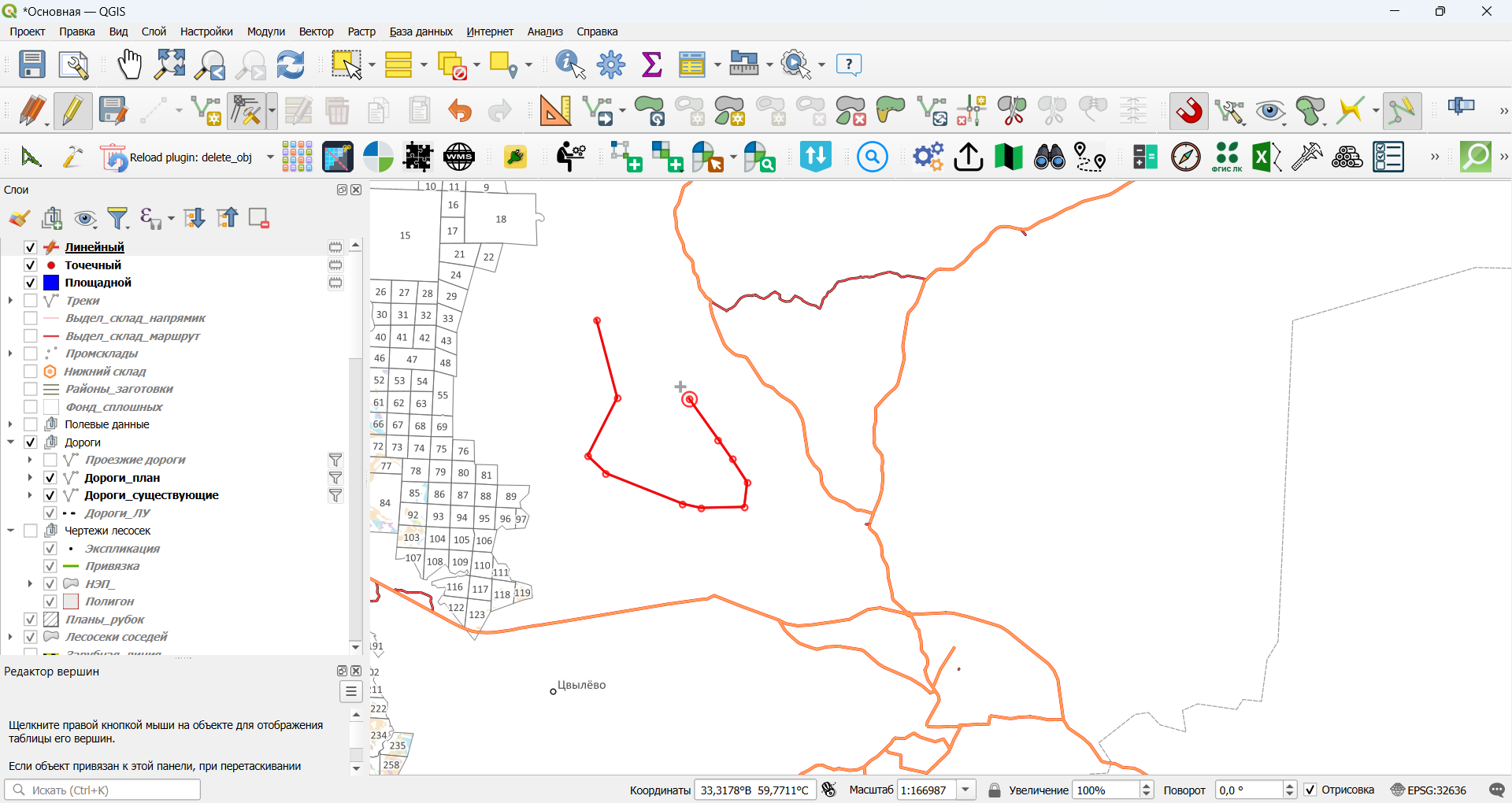
Task: Open the Help question mark icon
Action: coord(849,65)
